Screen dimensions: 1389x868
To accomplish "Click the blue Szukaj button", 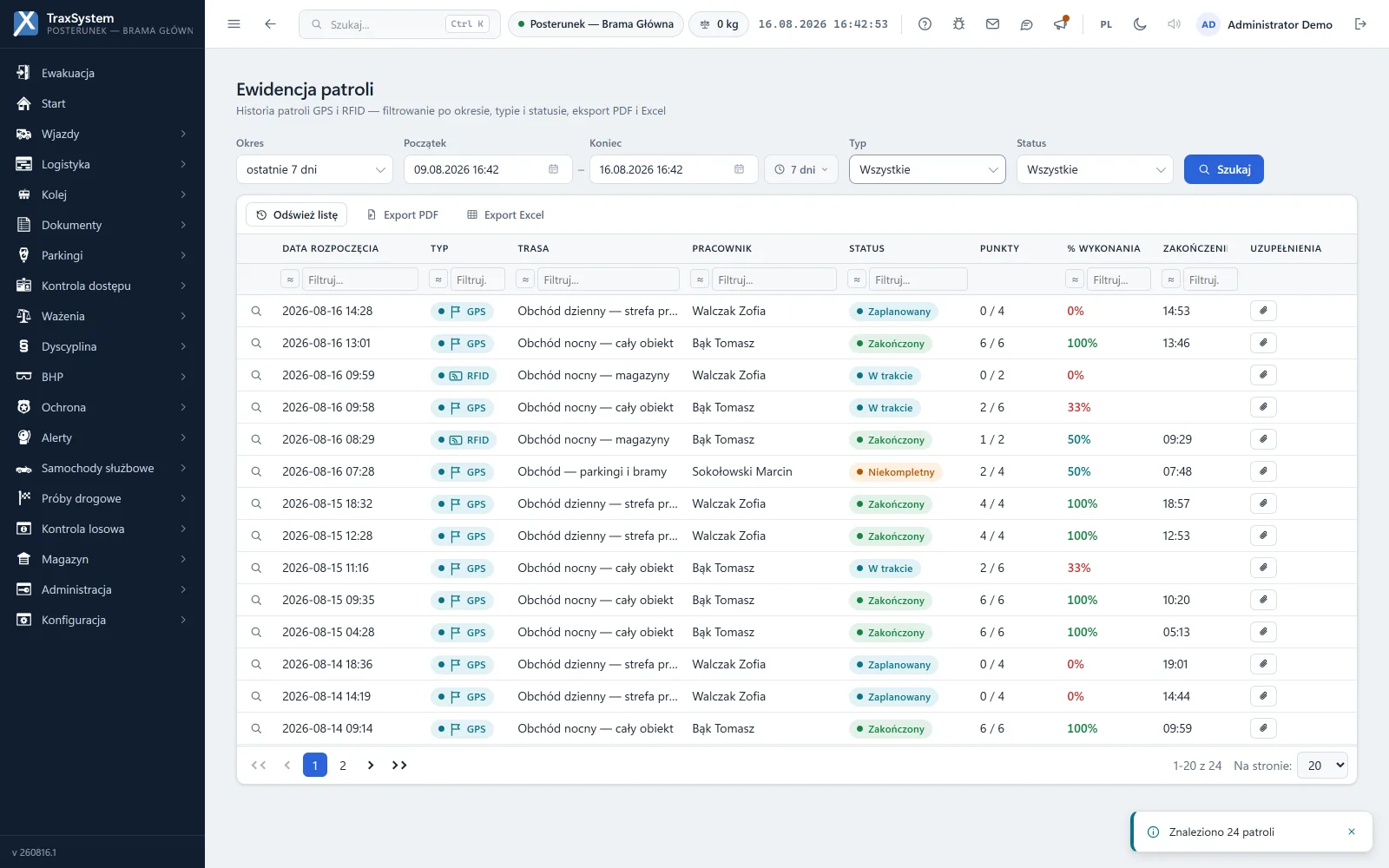I will pos(1223,169).
